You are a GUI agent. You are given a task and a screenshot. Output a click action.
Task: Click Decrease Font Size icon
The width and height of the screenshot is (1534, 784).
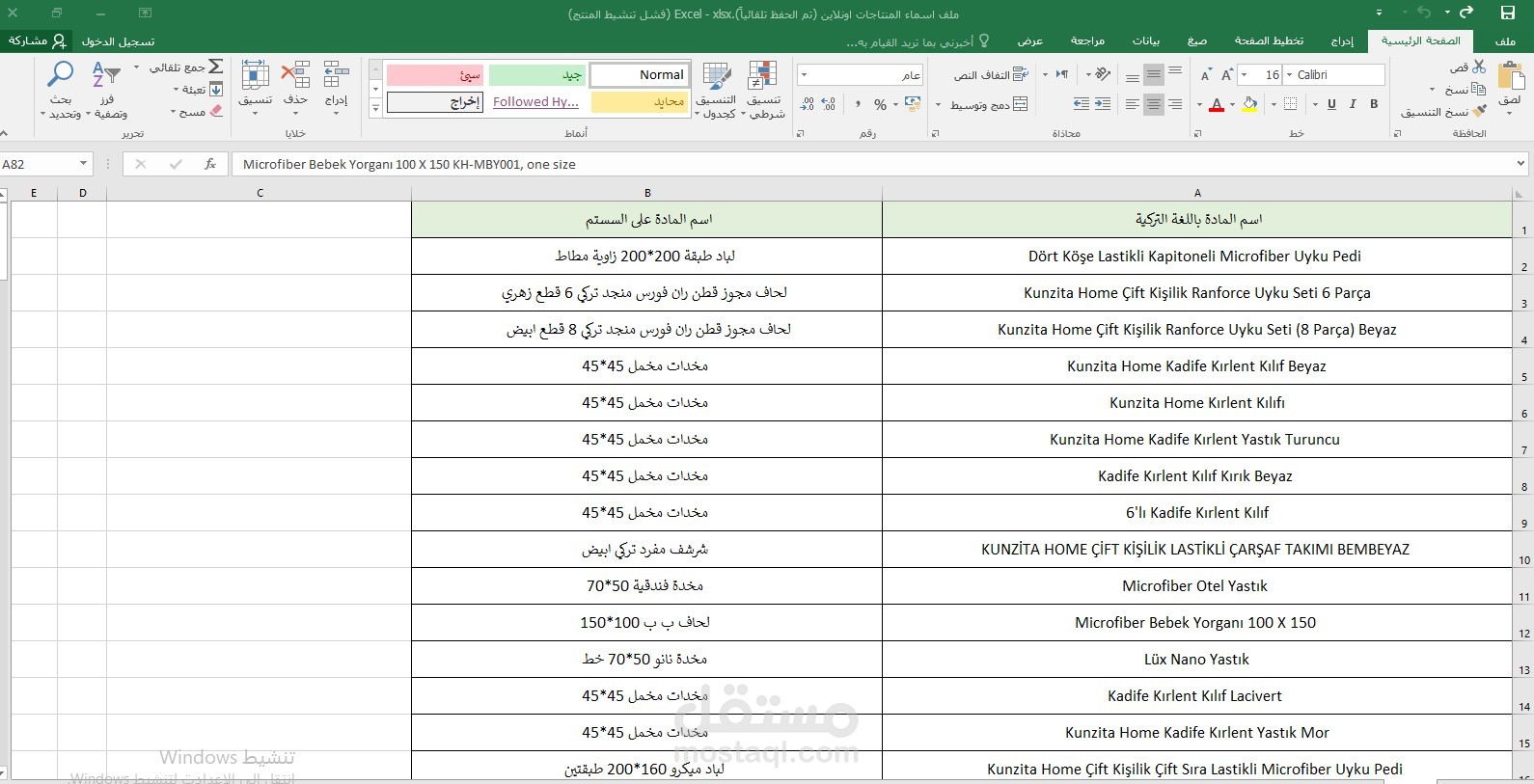tap(1206, 75)
